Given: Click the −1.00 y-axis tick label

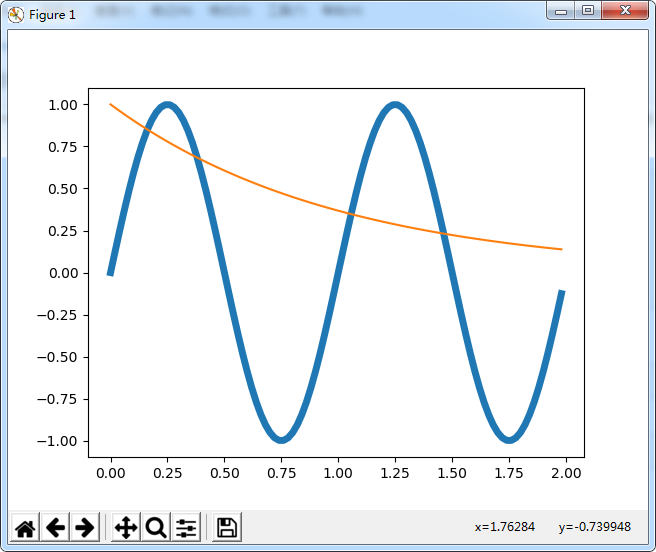Looking at the screenshot, I should [57, 441].
